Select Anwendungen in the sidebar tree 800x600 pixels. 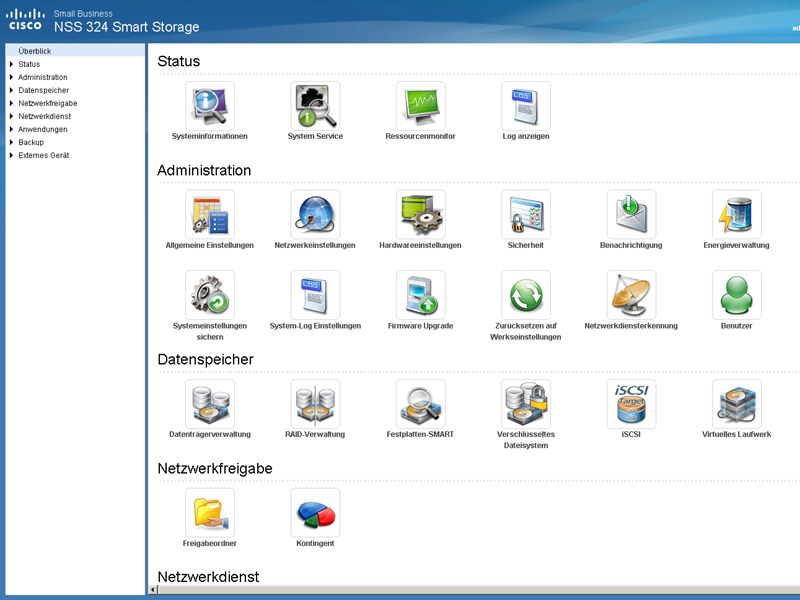tap(43, 129)
